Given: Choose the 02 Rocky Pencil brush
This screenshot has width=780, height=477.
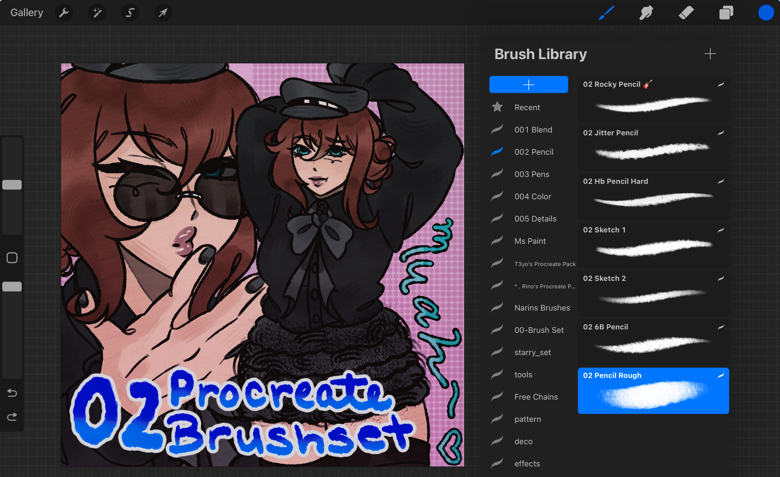Looking at the screenshot, I should 653,99.
